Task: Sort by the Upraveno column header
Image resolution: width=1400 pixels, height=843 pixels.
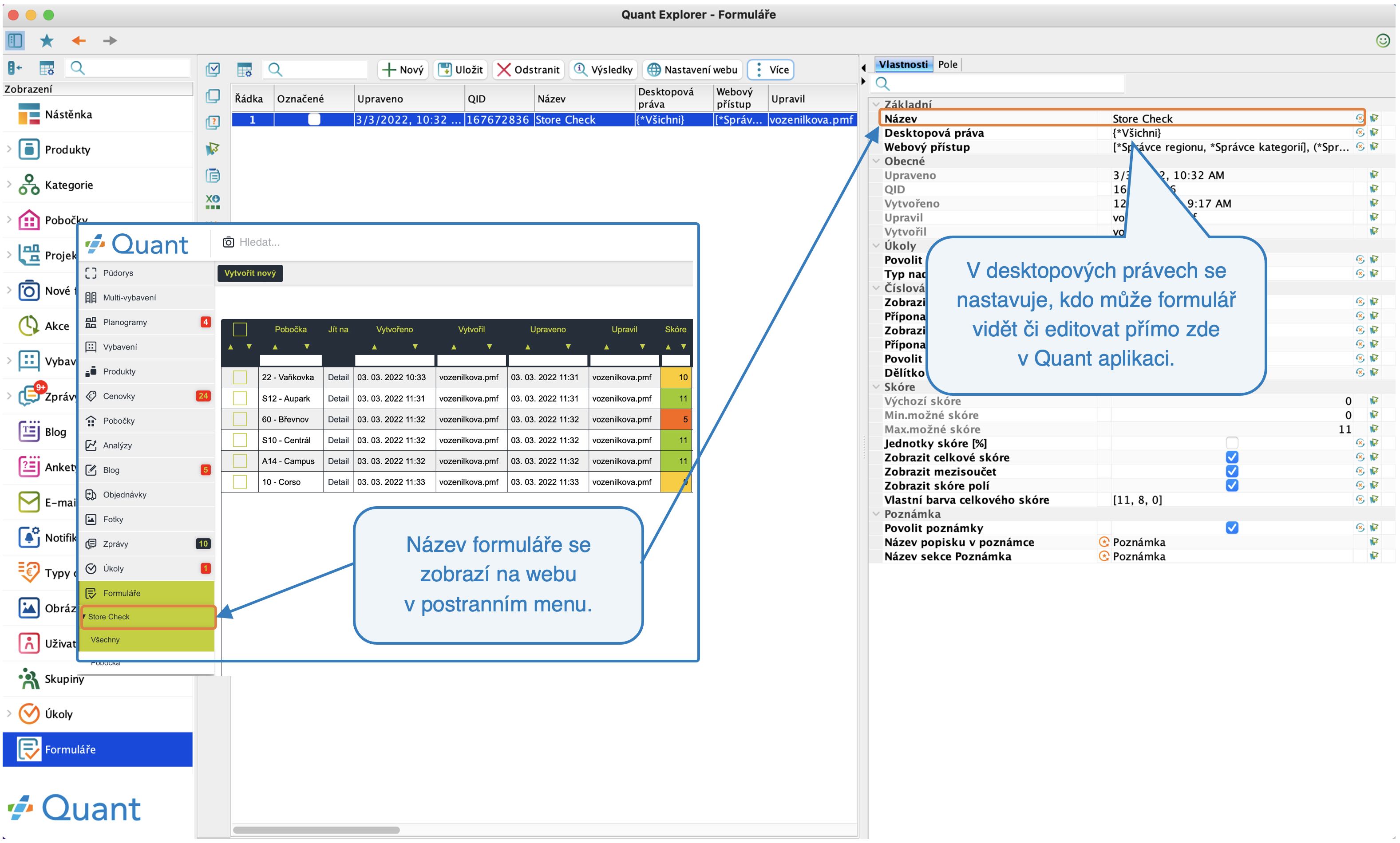Action: [408, 98]
